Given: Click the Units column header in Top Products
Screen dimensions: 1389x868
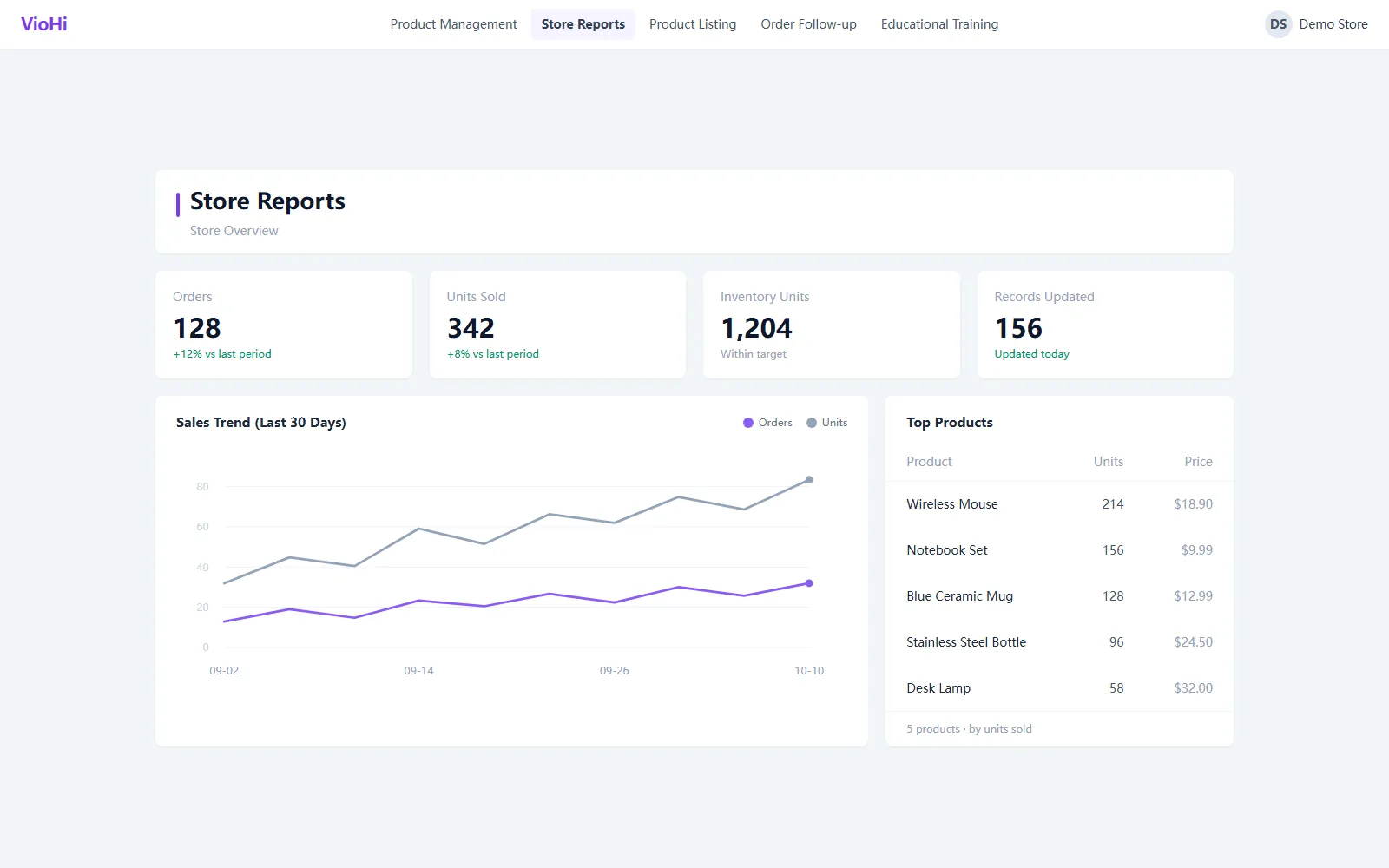Looking at the screenshot, I should pos(1109,462).
